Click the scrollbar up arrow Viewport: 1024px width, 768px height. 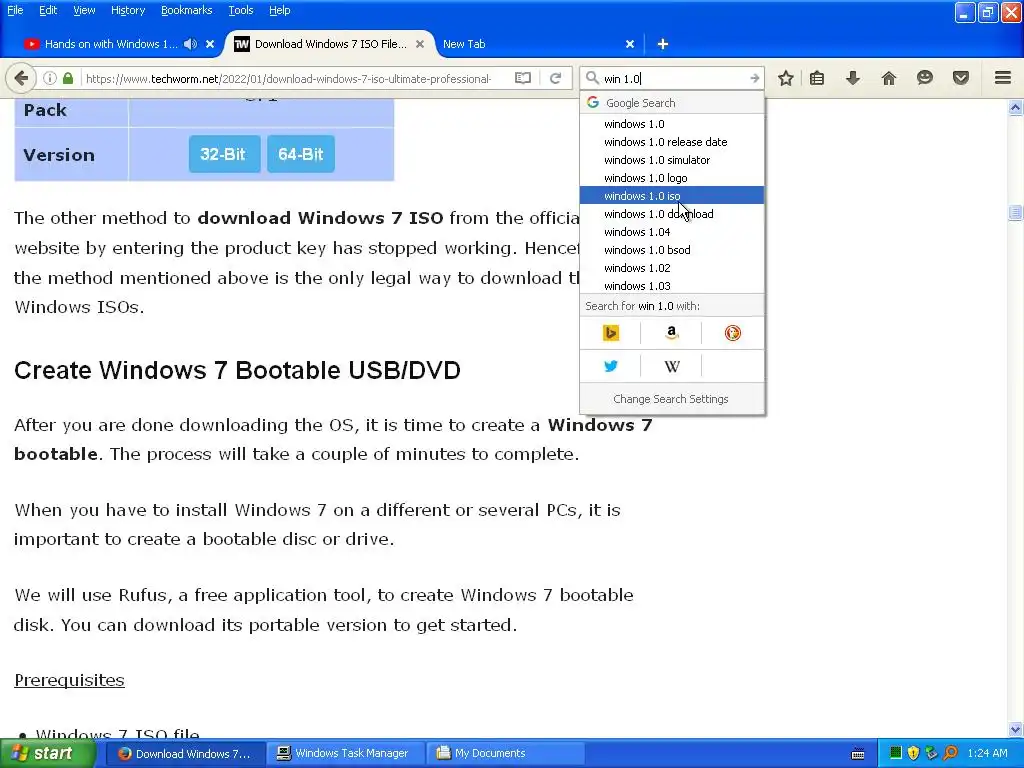1015,107
